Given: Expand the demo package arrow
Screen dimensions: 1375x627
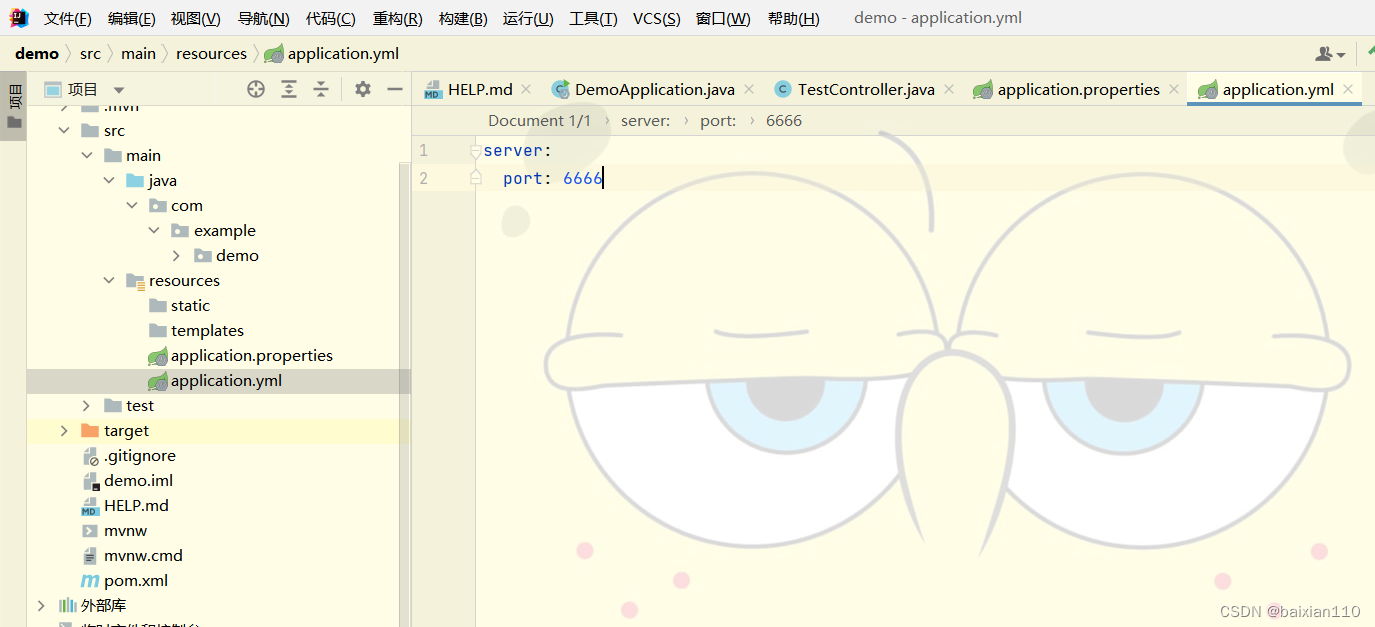Looking at the screenshot, I should click(x=177, y=255).
